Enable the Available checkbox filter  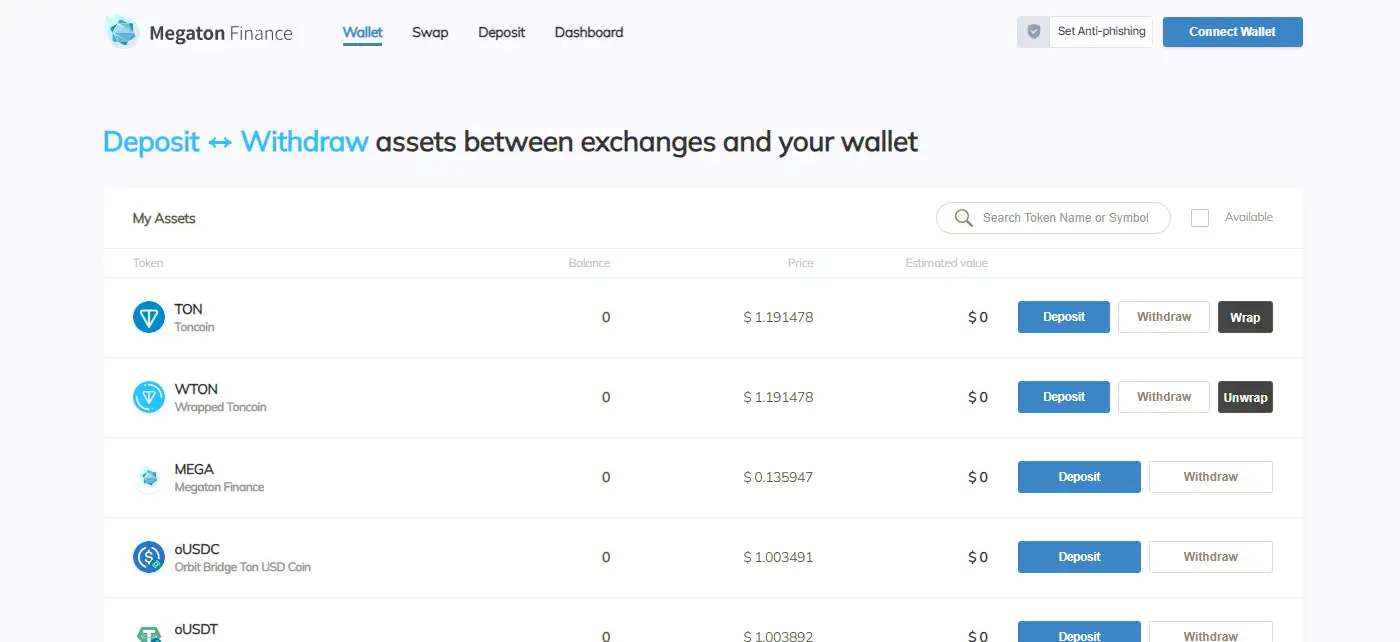(1200, 218)
